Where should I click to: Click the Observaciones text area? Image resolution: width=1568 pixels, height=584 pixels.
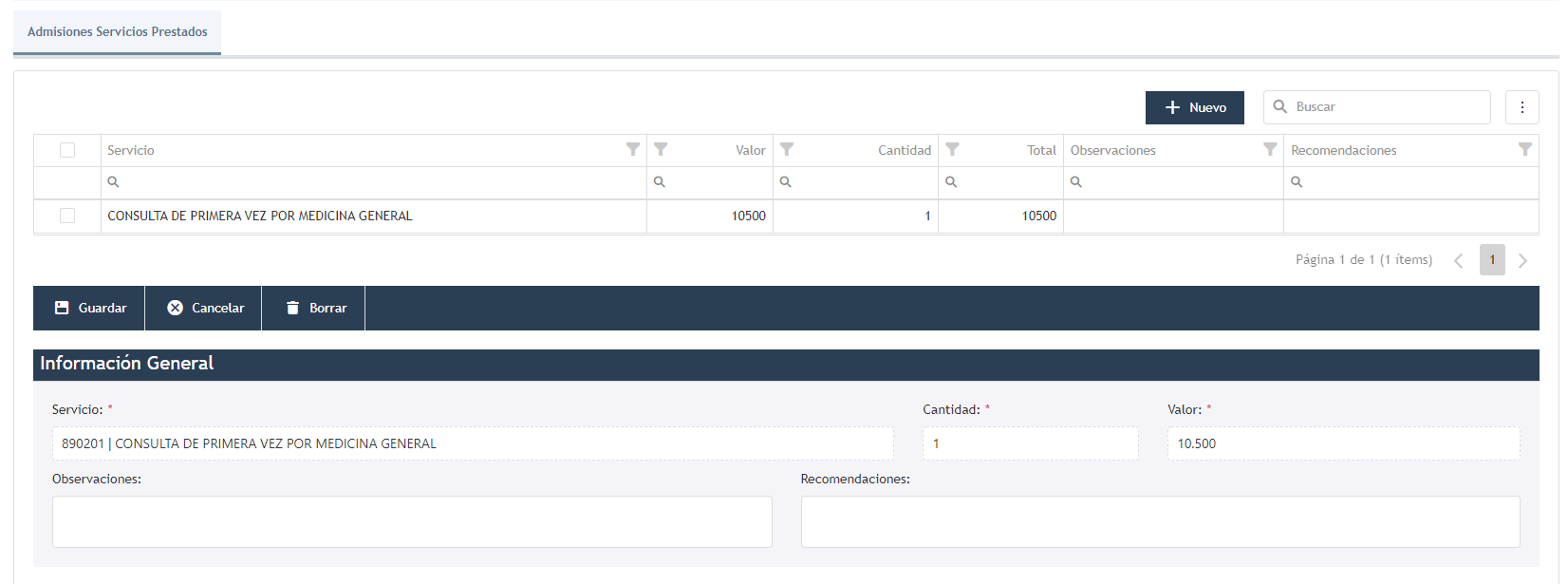click(412, 521)
